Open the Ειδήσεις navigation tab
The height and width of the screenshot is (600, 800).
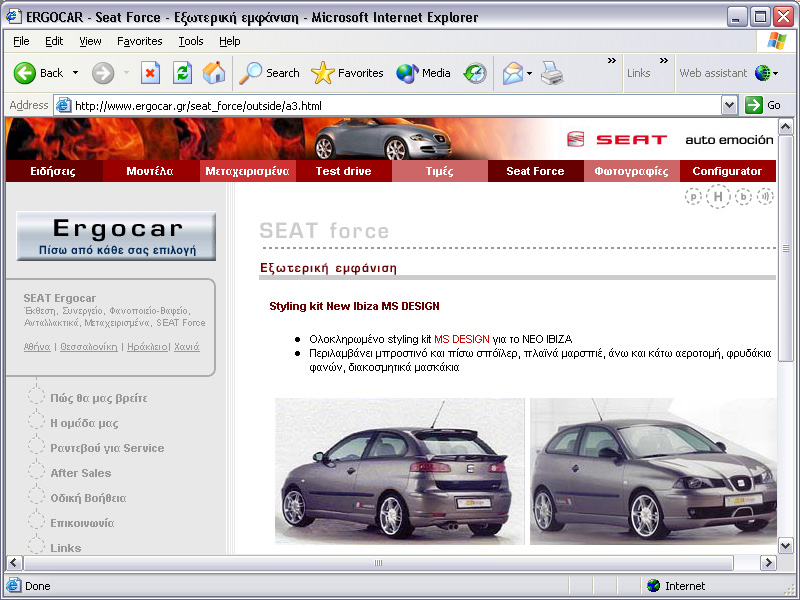53,171
